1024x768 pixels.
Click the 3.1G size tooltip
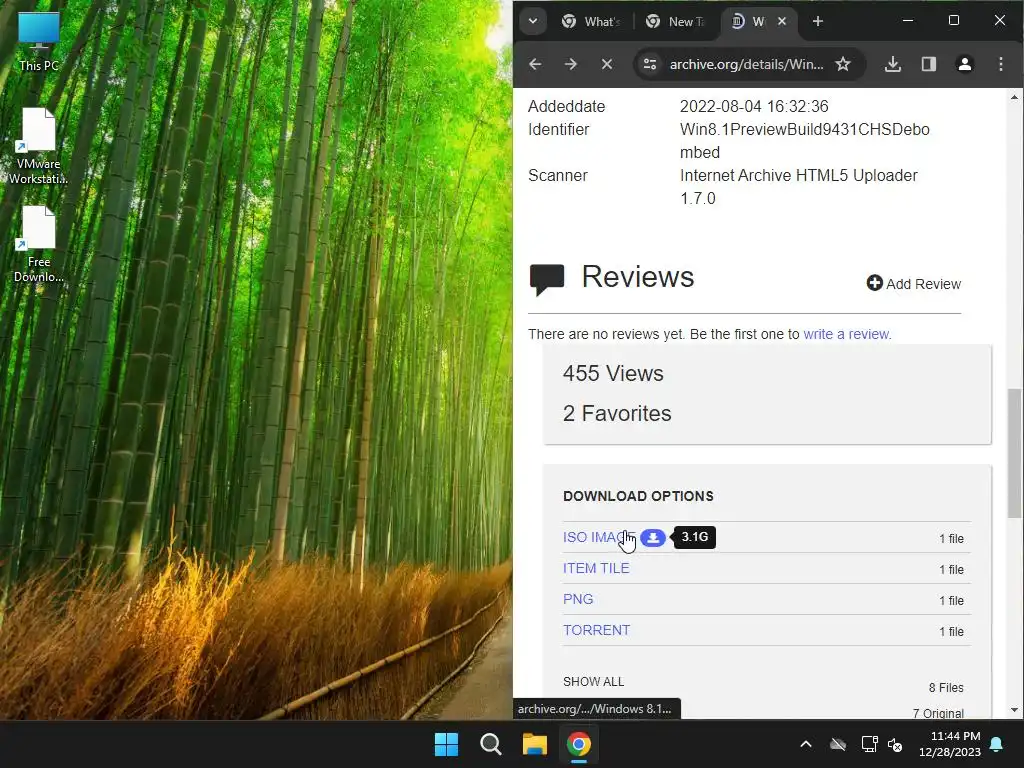(695, 537)
